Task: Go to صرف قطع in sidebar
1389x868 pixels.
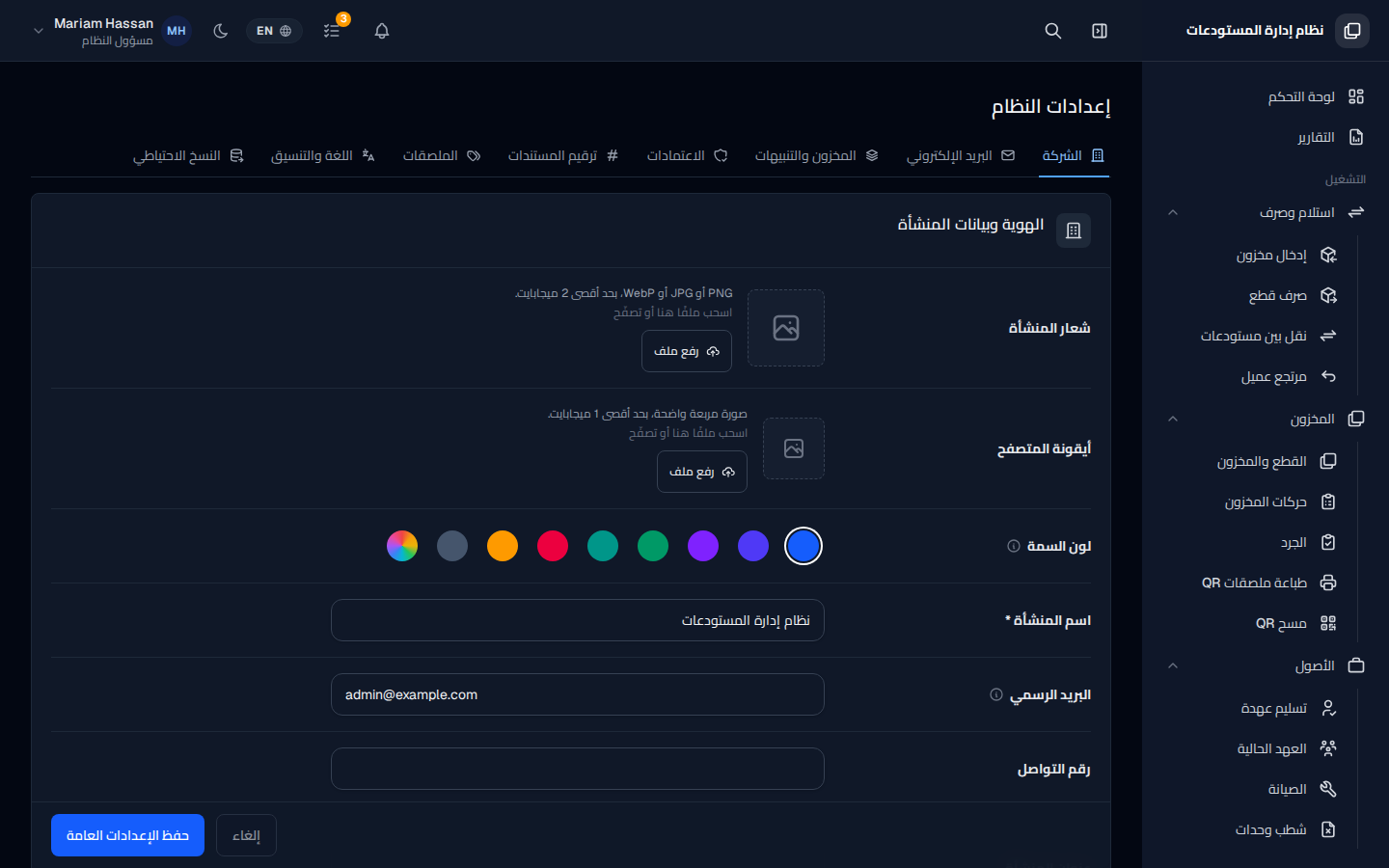Action: (x=1251, y=295)
